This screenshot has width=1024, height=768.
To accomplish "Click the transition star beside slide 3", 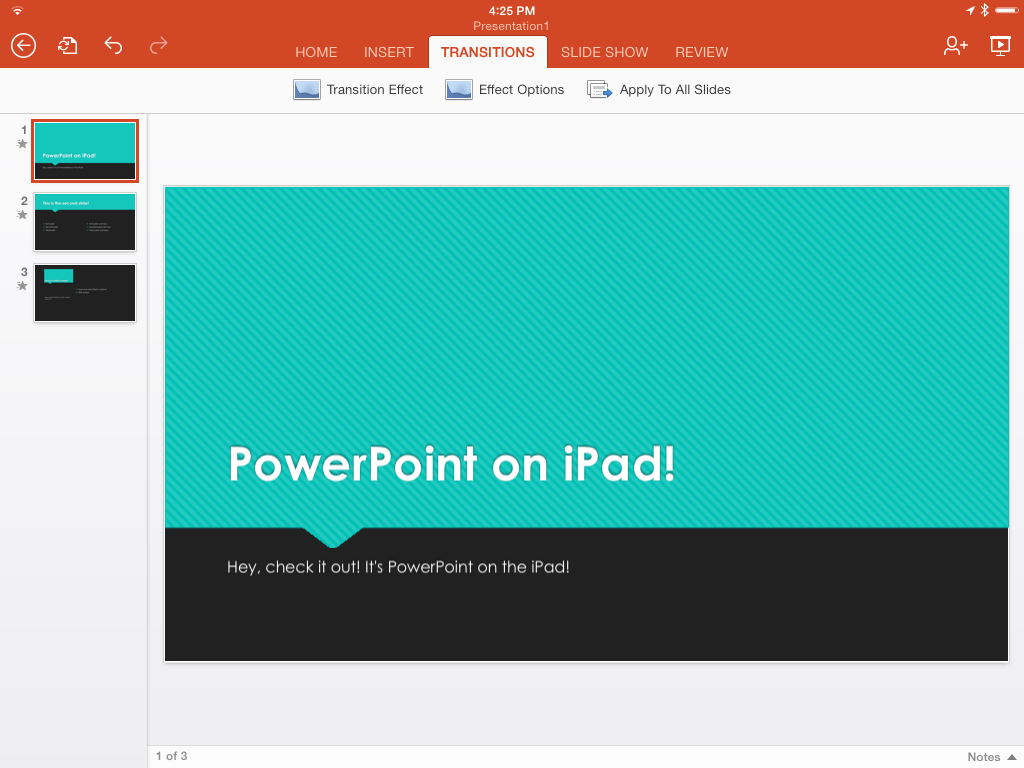I will click(x=21, y=286).
